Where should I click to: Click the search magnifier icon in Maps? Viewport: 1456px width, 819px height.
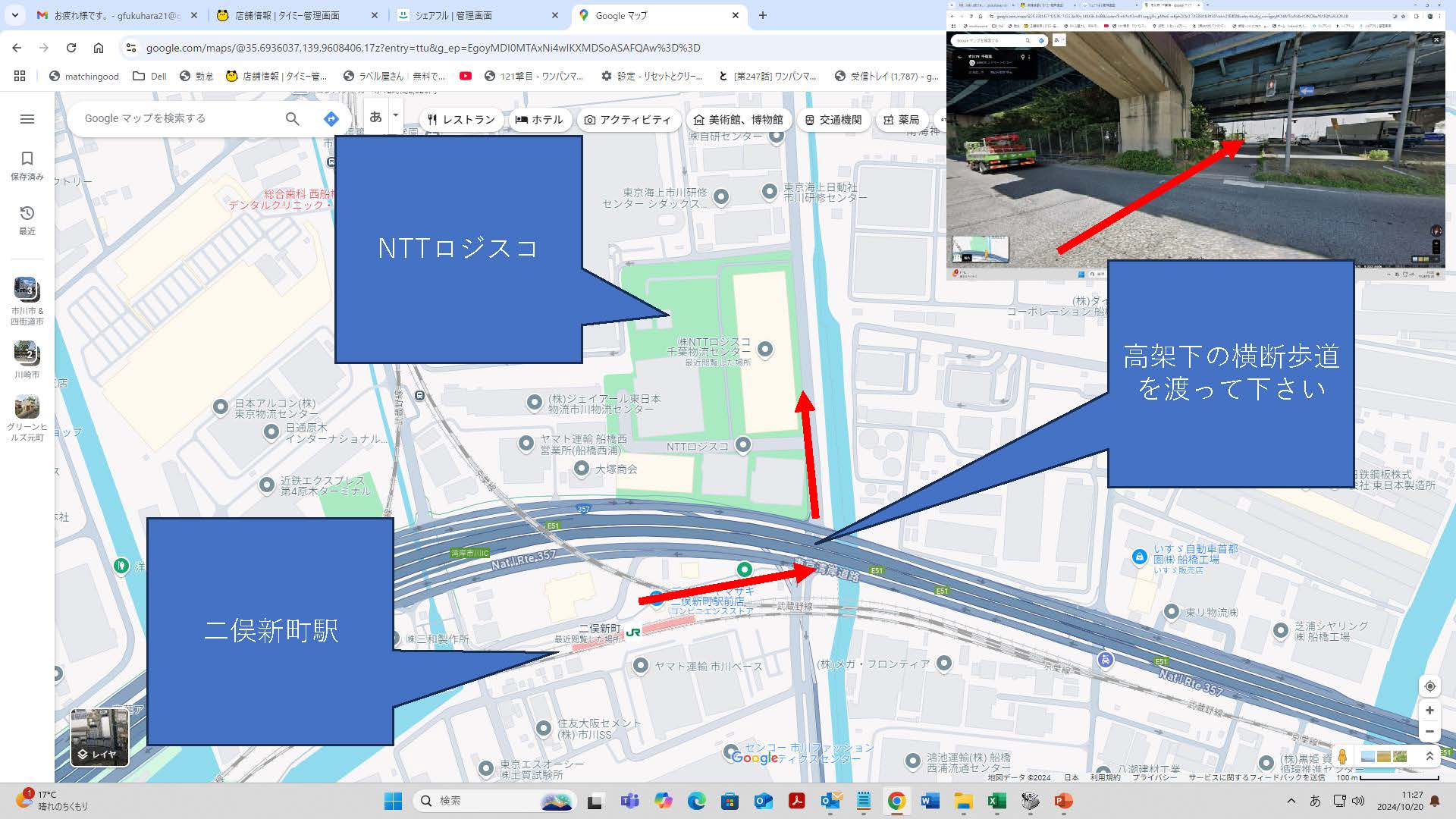tap(292, 118)
